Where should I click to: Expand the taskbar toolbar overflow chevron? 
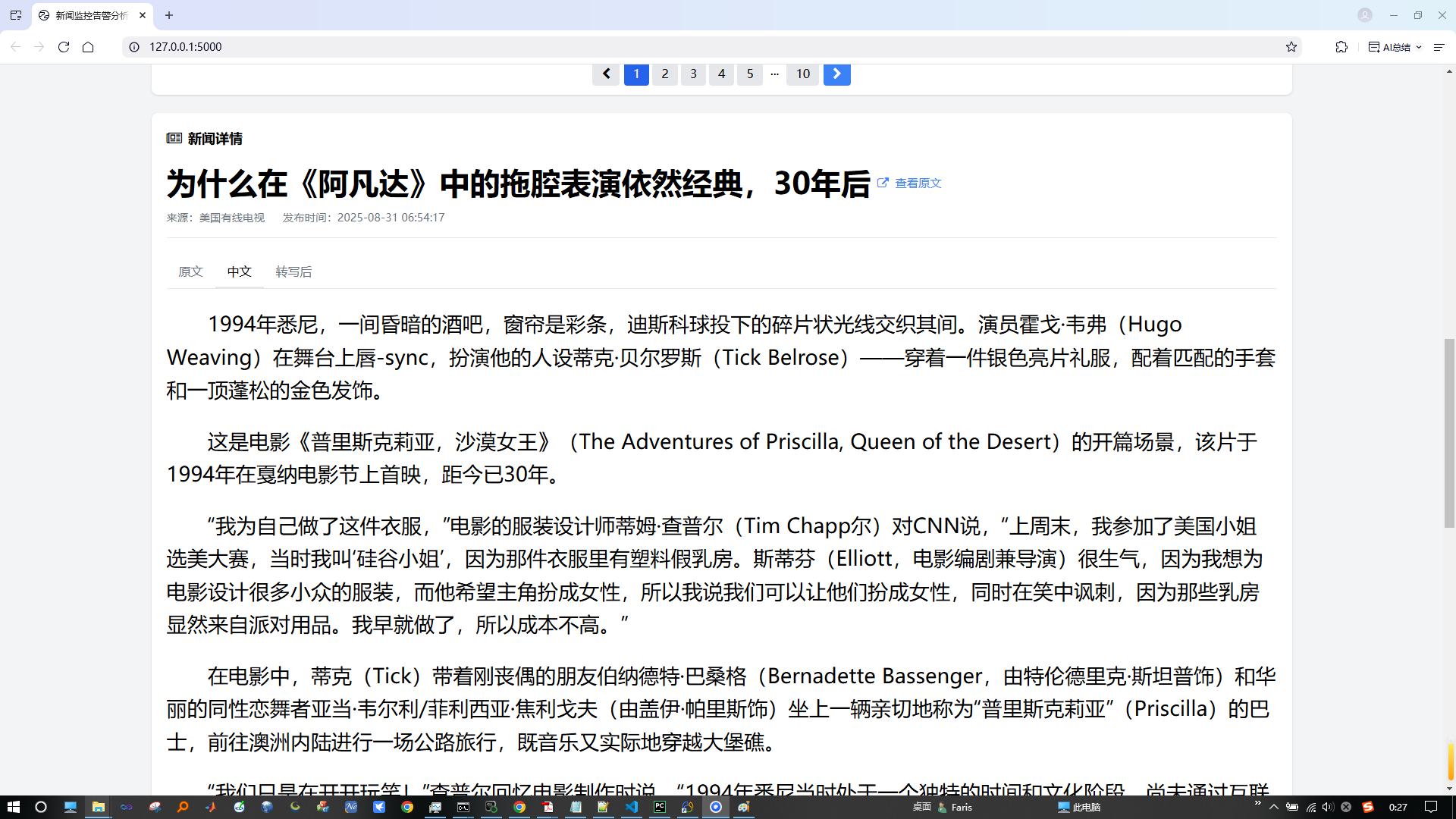(1257, 802)
